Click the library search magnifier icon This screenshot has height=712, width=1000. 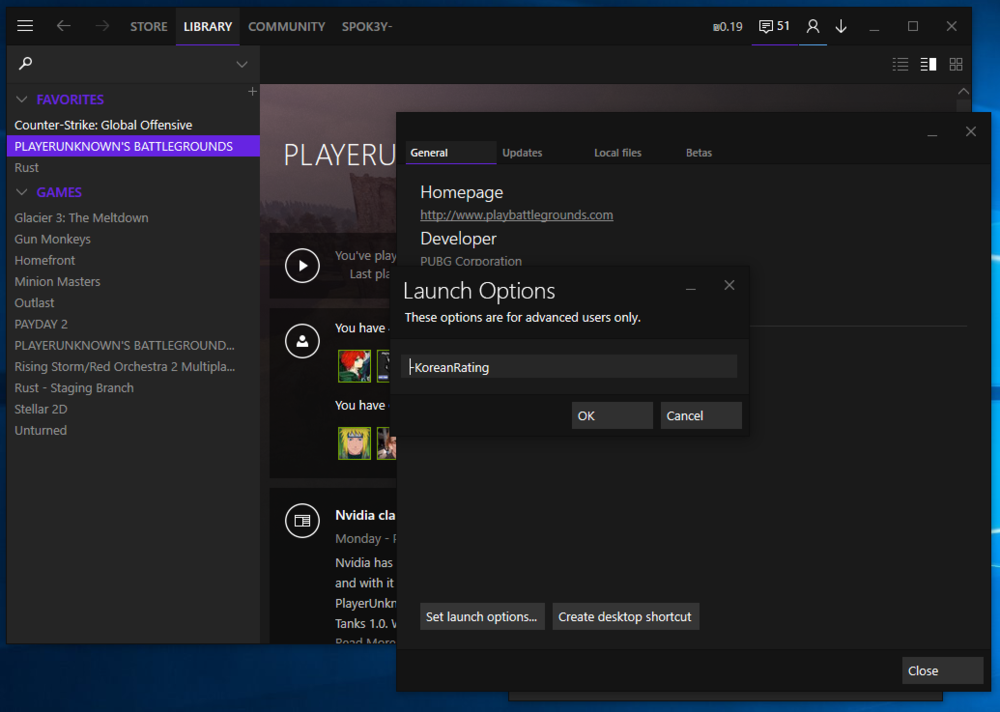(26, 63)
